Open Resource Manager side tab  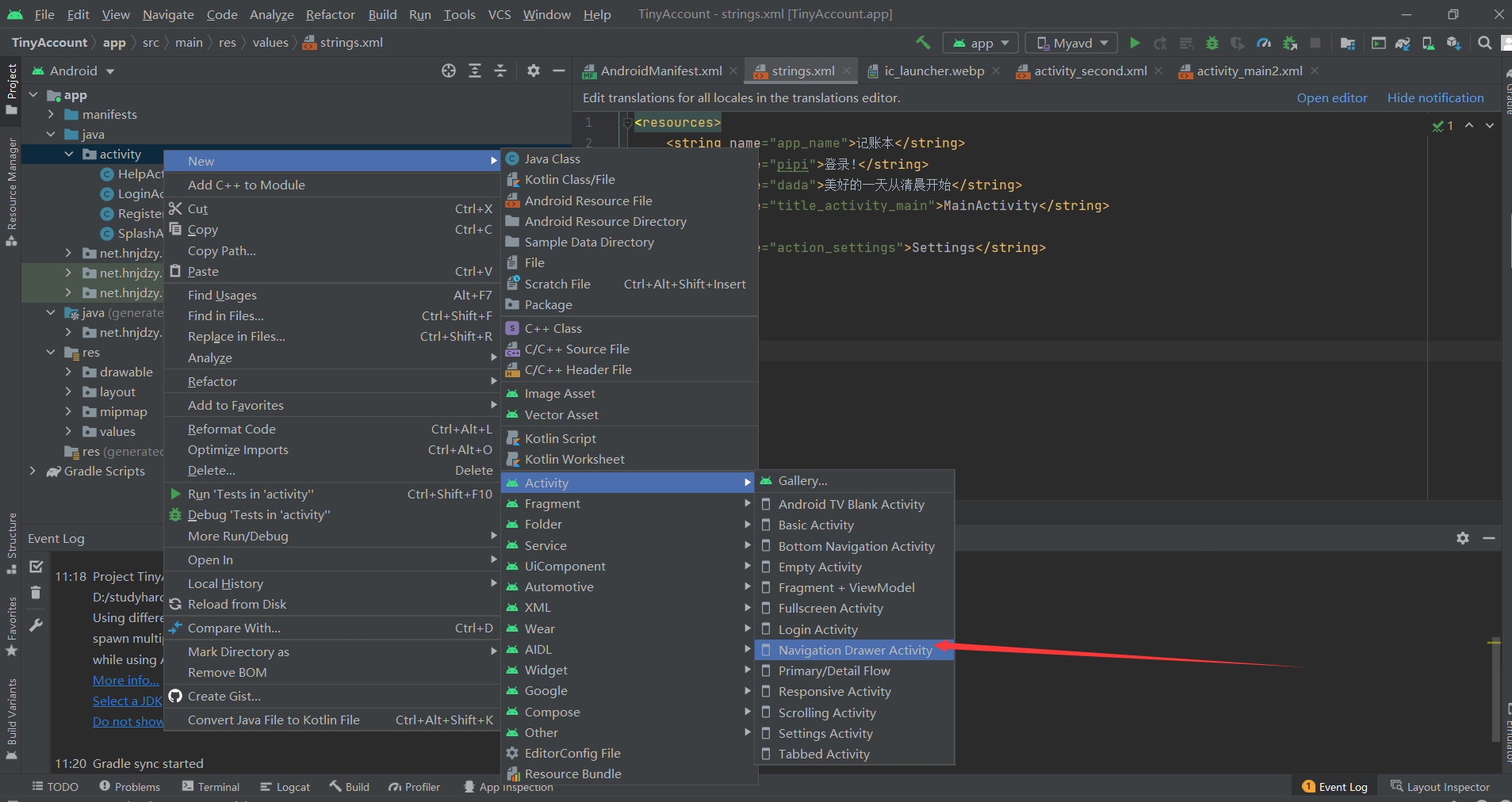(x=11, y=192)
